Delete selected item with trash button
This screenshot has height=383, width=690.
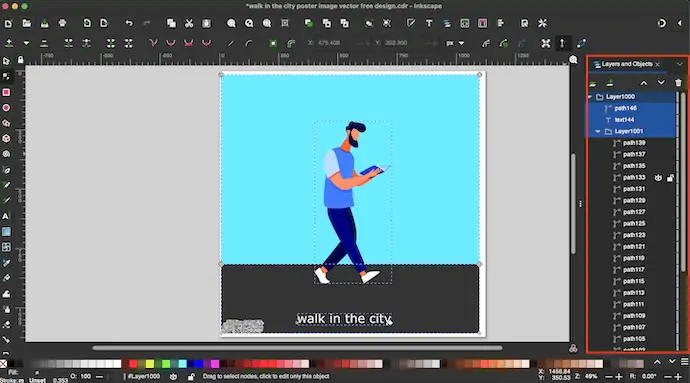(x=678, y=83)
